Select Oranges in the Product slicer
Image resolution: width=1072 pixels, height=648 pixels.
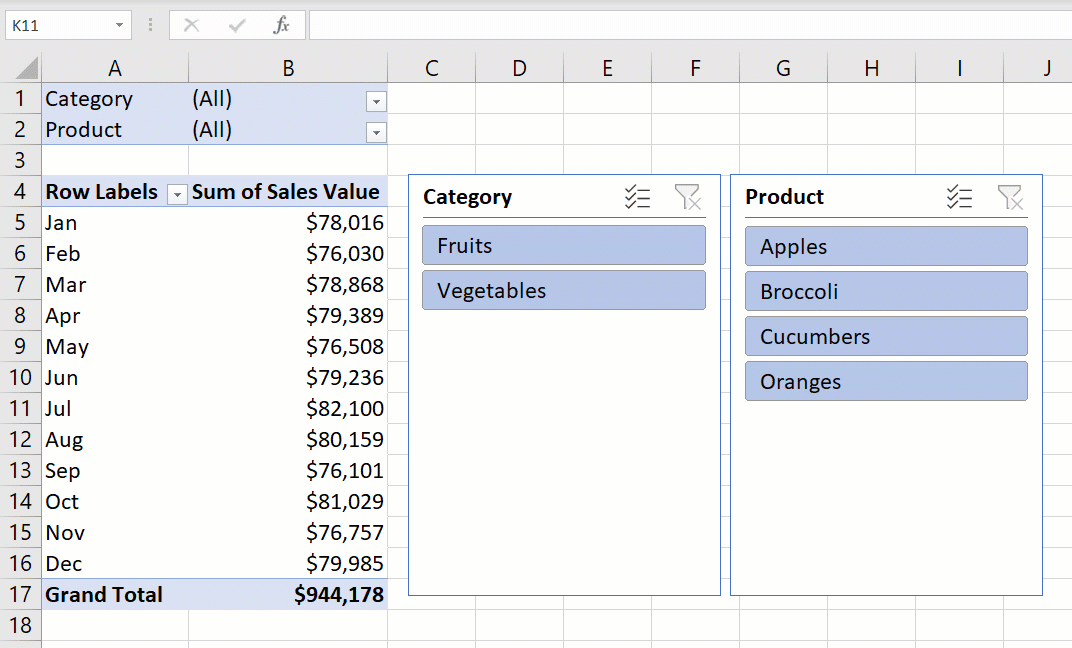[886, 381]
